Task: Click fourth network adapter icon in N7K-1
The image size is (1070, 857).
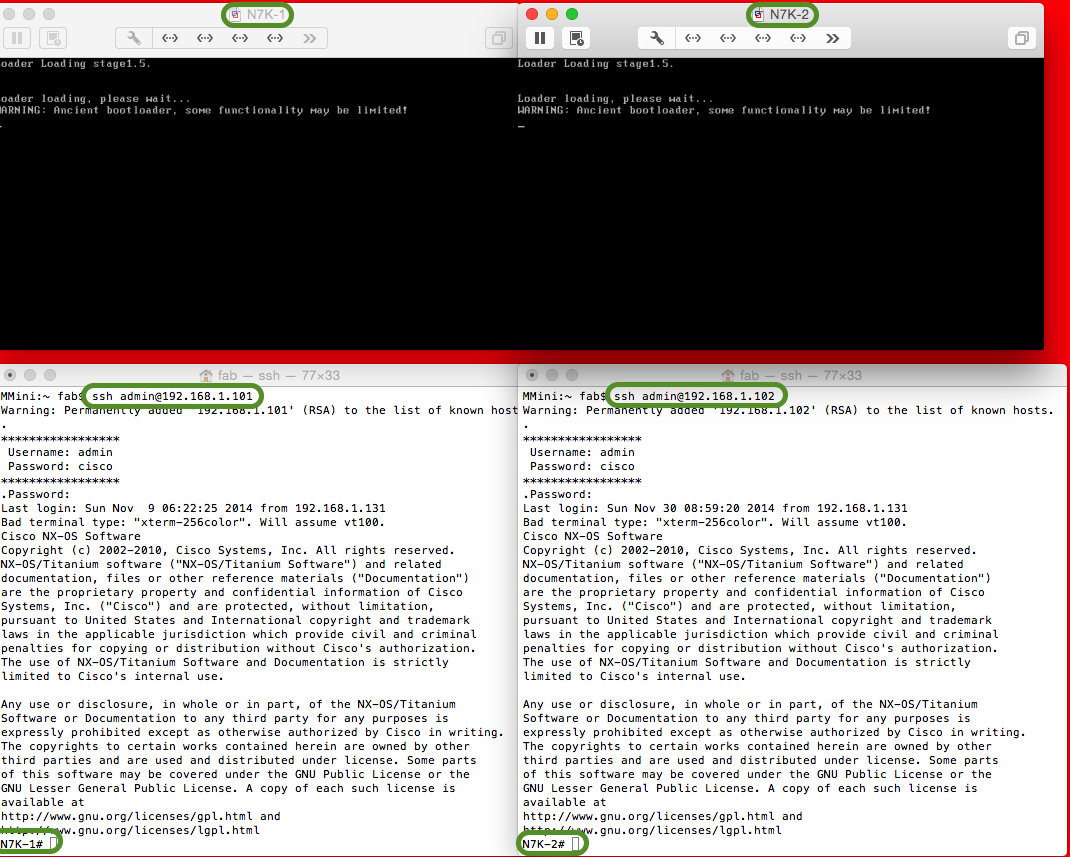Action: tap(275, 38)
